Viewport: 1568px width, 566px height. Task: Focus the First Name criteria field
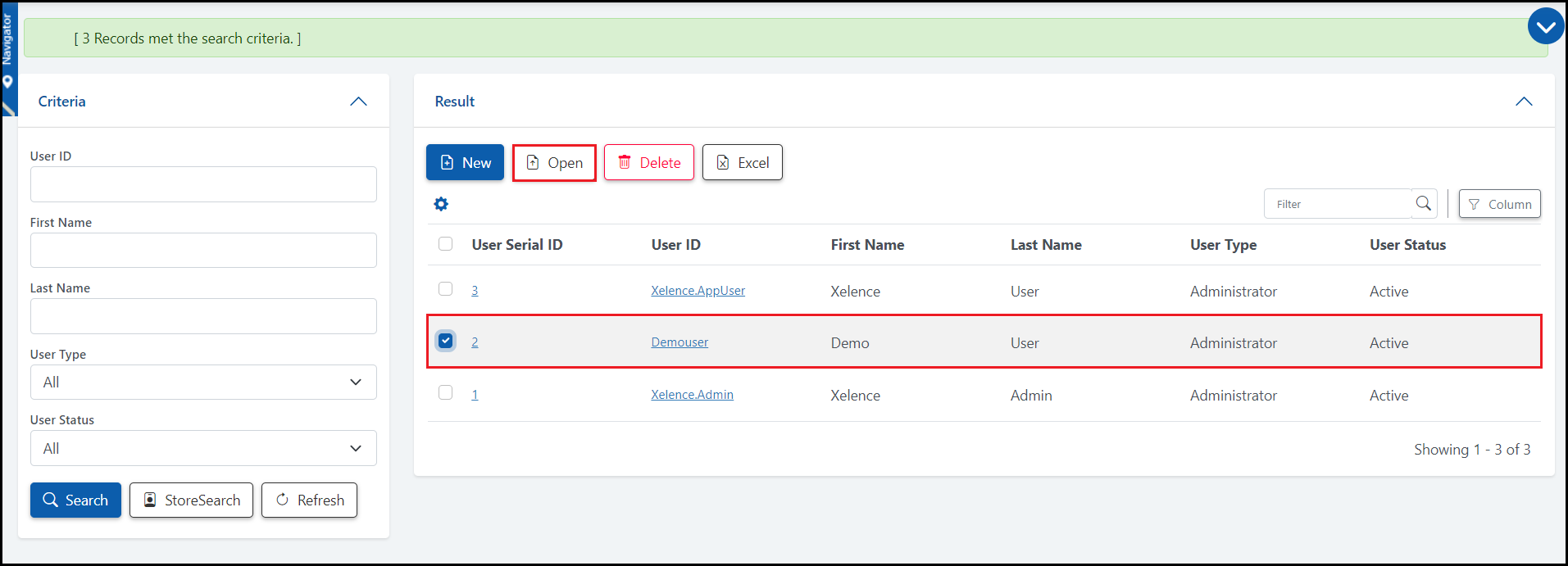click(203, 250)
